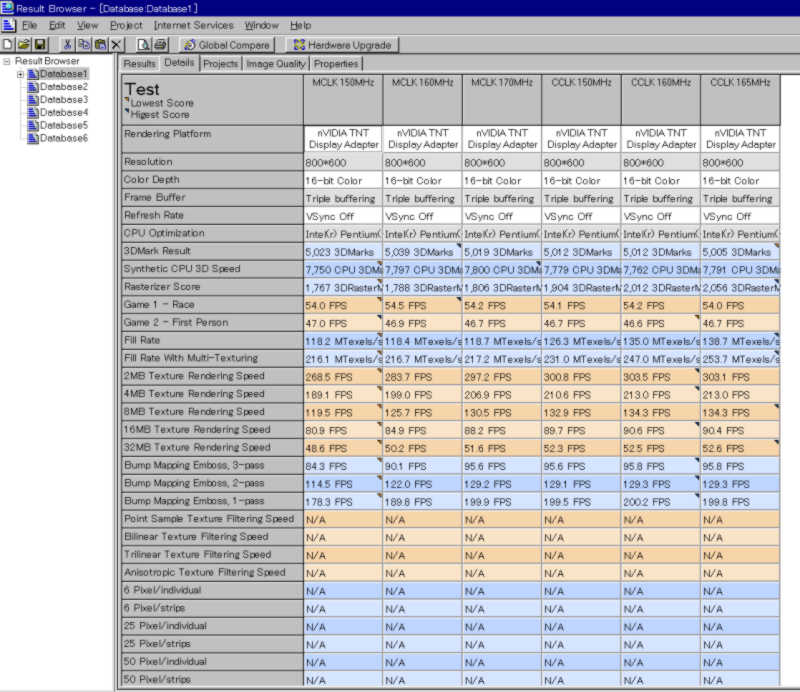Select Database3 in the tree
Screen dimensions: 800x692
click(x=63, y=100)
